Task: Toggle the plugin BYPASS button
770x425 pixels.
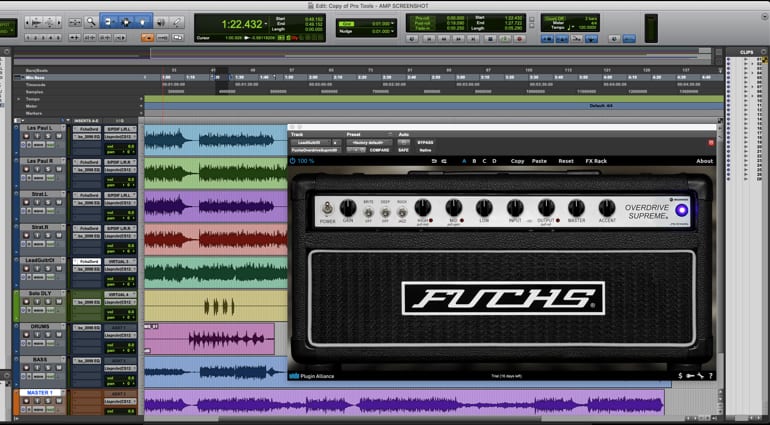Action: point(425,142)
